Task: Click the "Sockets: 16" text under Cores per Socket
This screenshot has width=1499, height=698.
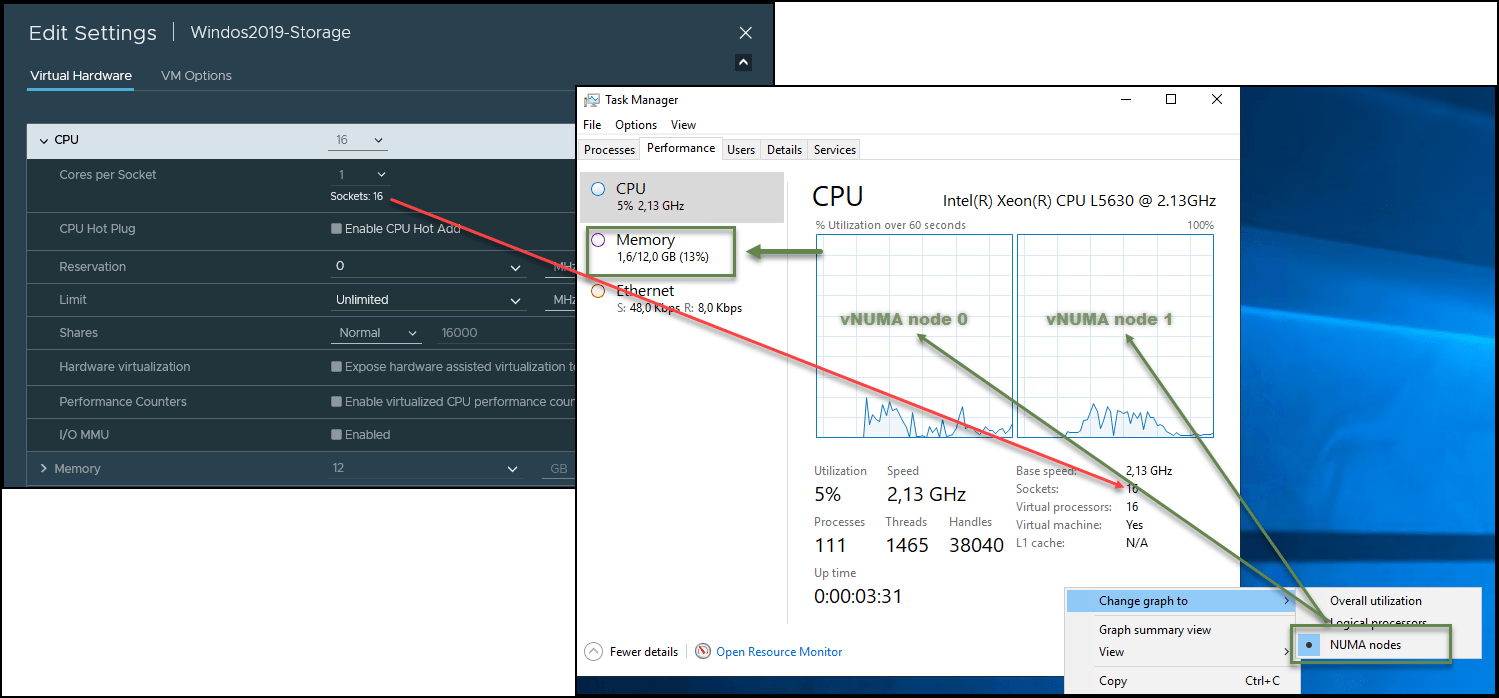Action: tap(357, 196)
